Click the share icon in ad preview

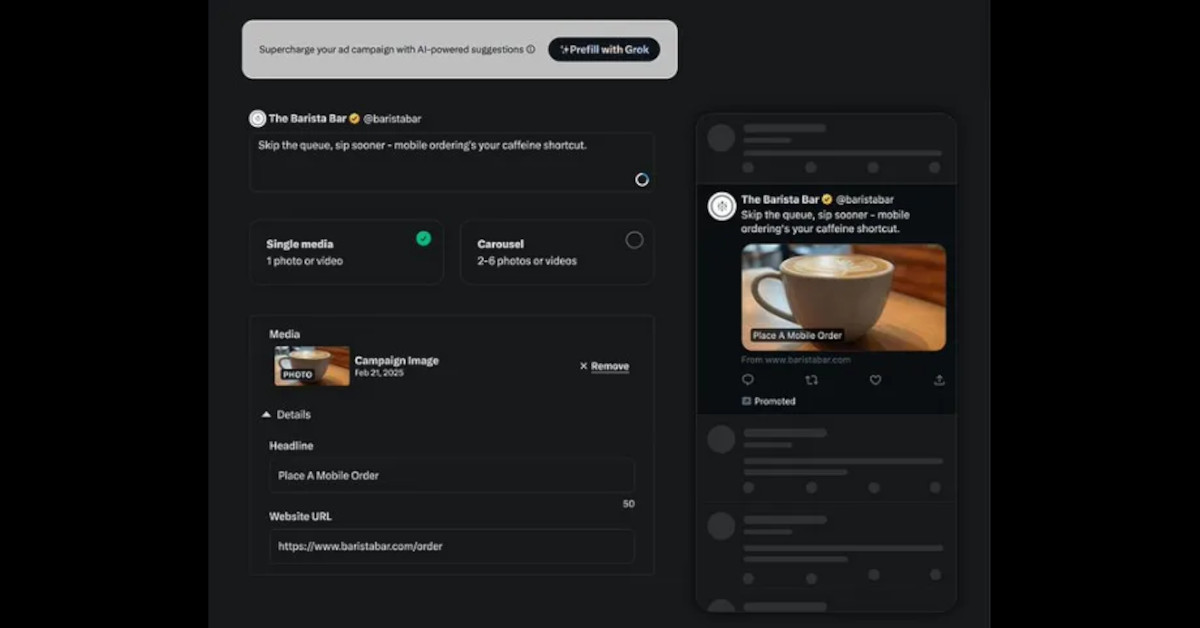coord(939,380)
